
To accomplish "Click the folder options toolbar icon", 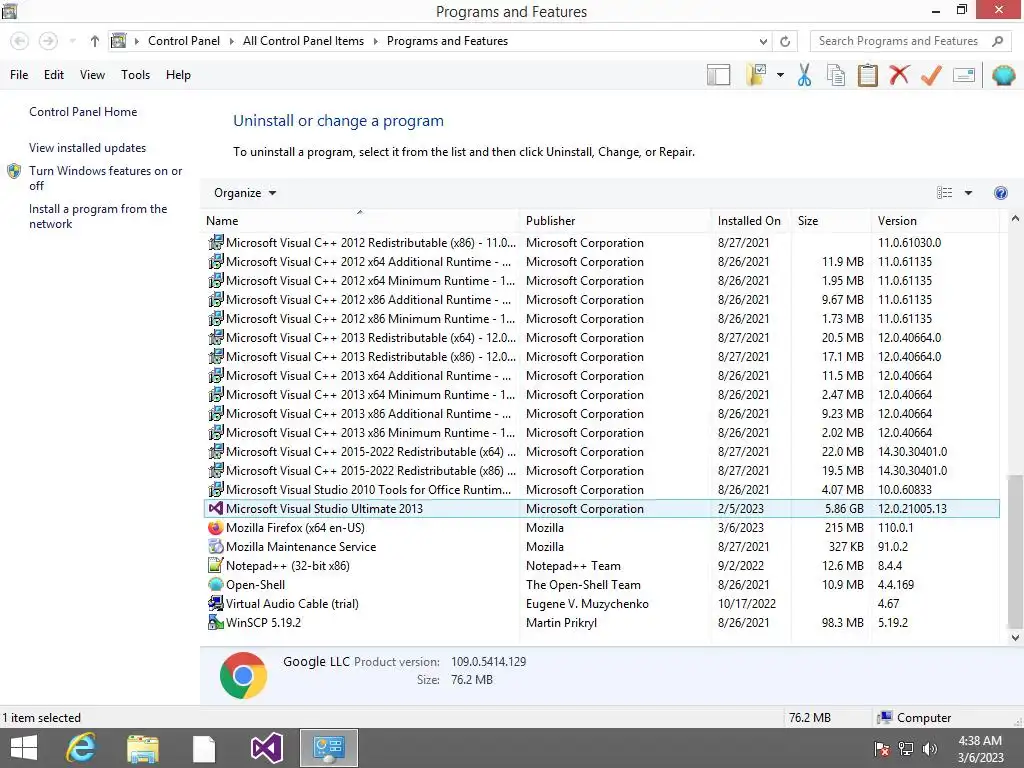I will tap(756, 75).
